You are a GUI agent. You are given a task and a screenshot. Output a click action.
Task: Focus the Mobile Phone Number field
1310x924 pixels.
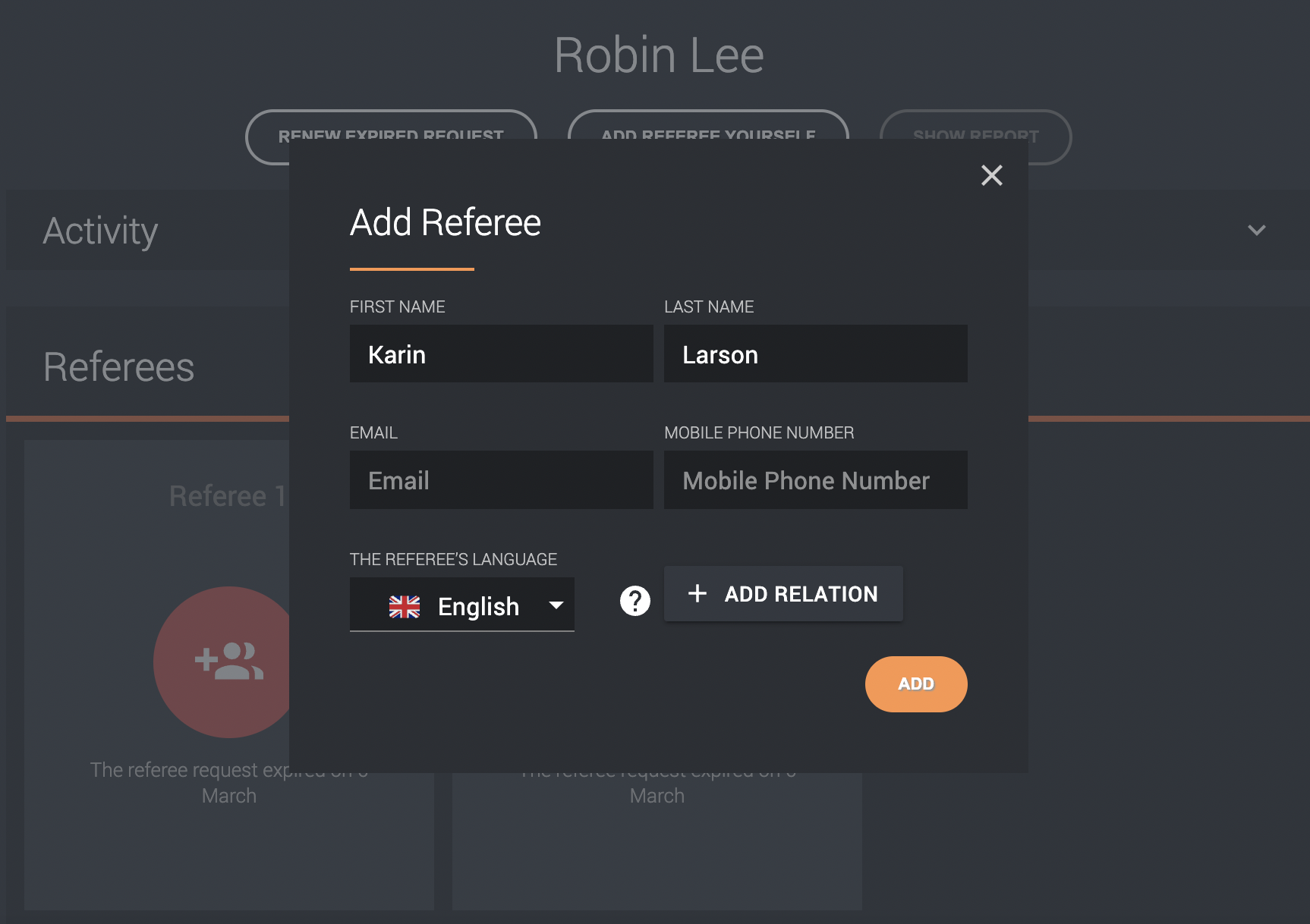[x=815, y=480]
